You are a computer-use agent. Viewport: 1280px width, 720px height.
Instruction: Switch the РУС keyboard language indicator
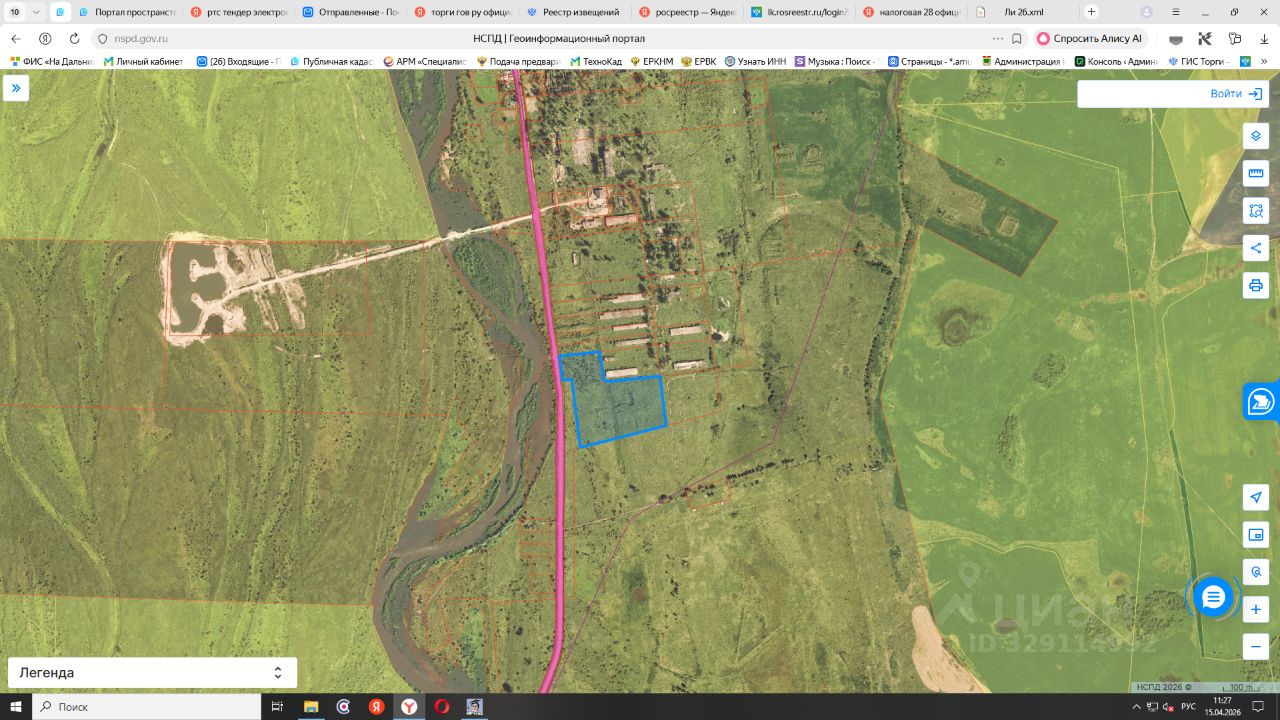[x=1188, y=706]
